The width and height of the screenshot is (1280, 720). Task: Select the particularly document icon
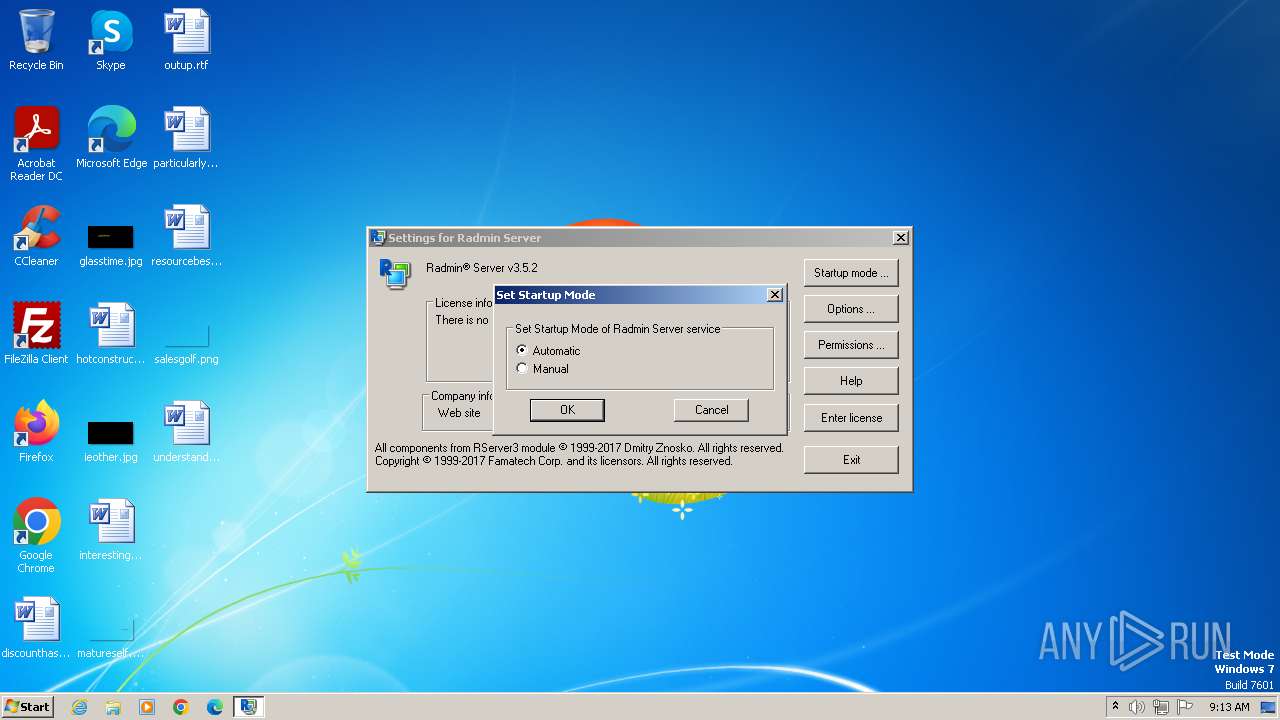click(x=186, y=138)
